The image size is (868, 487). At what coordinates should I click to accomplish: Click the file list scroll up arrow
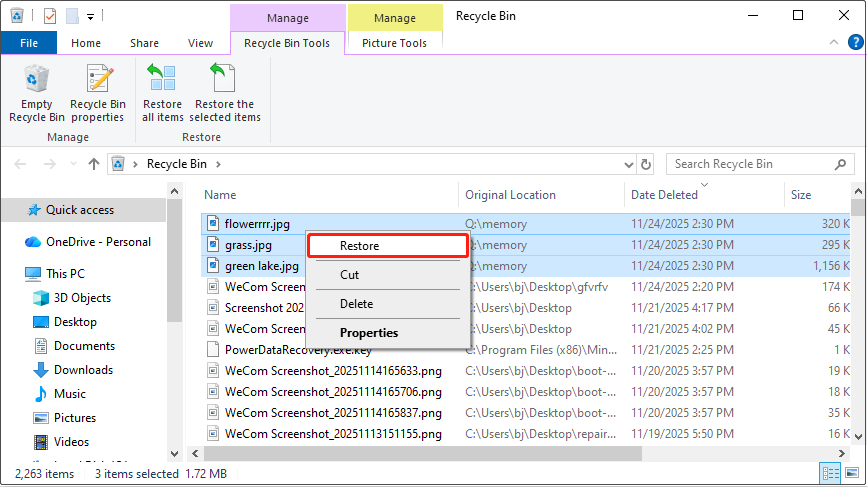pos(858,191)
